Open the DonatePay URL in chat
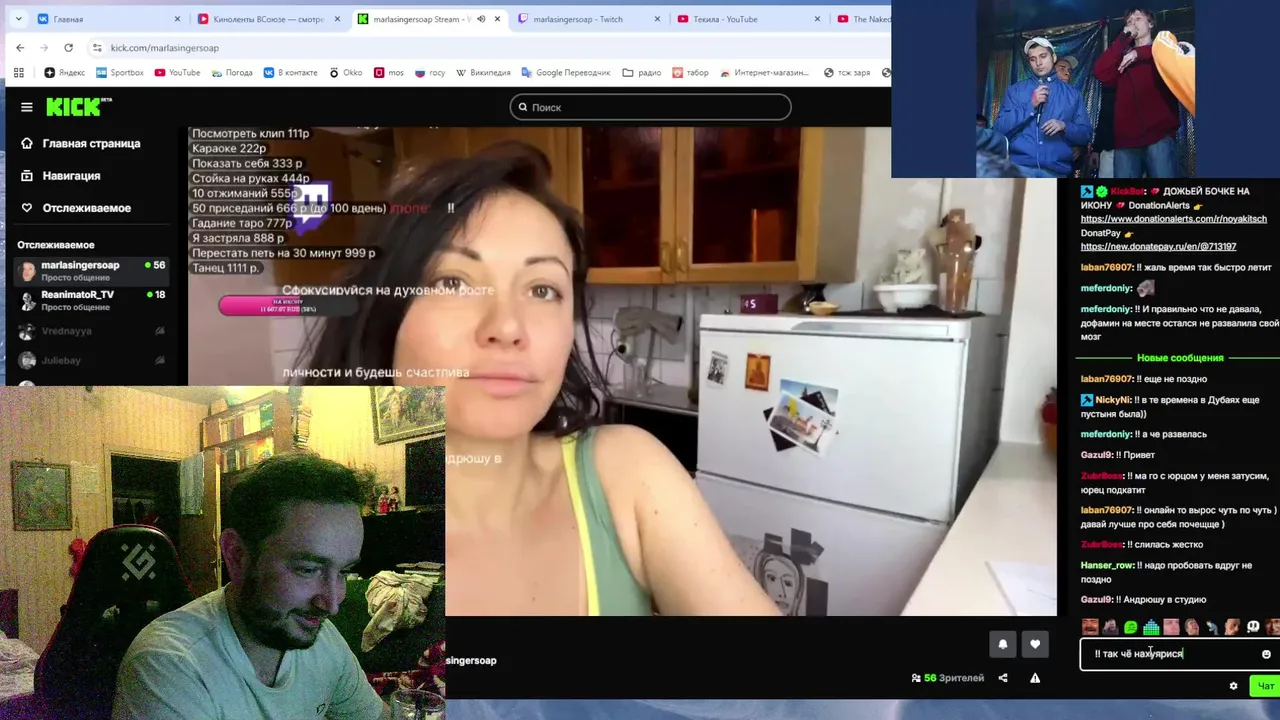 (x=1158, y=246)
